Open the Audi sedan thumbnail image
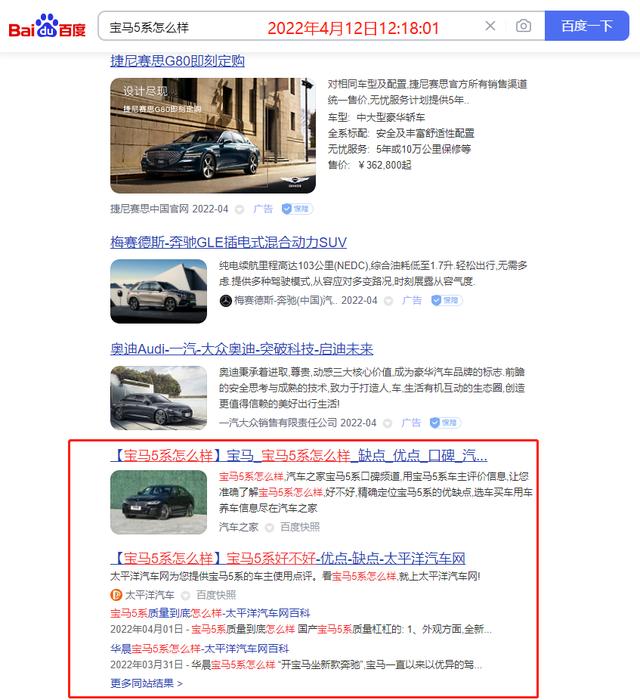The image size is (640, 700). (x=158, y=398)
